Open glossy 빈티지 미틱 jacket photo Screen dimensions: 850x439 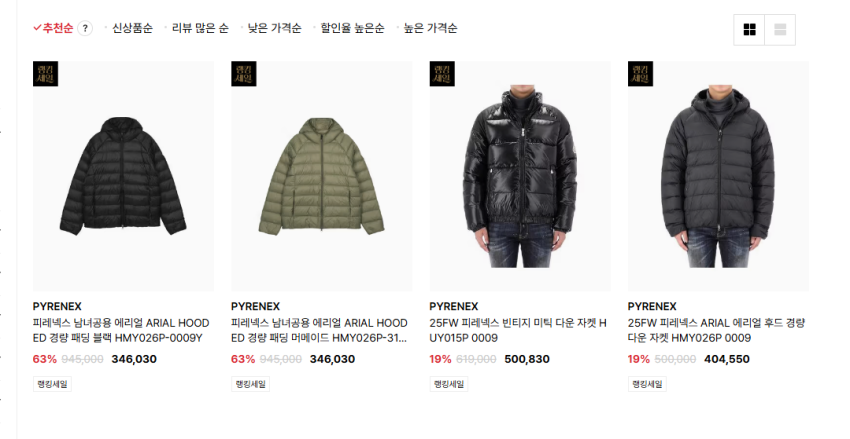click(x=520, y=176)
